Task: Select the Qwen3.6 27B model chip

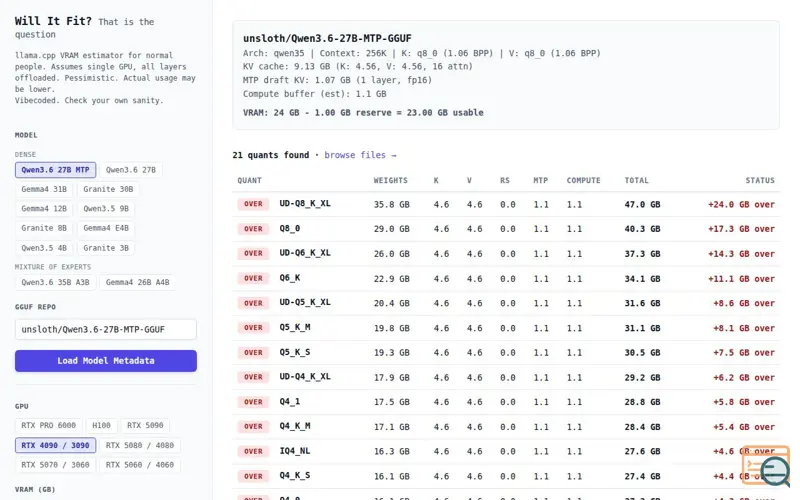Action: click(131, 170)
